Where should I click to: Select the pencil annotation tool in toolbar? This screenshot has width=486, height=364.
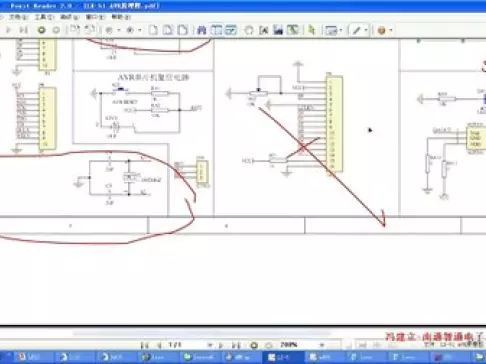point(357,30)
